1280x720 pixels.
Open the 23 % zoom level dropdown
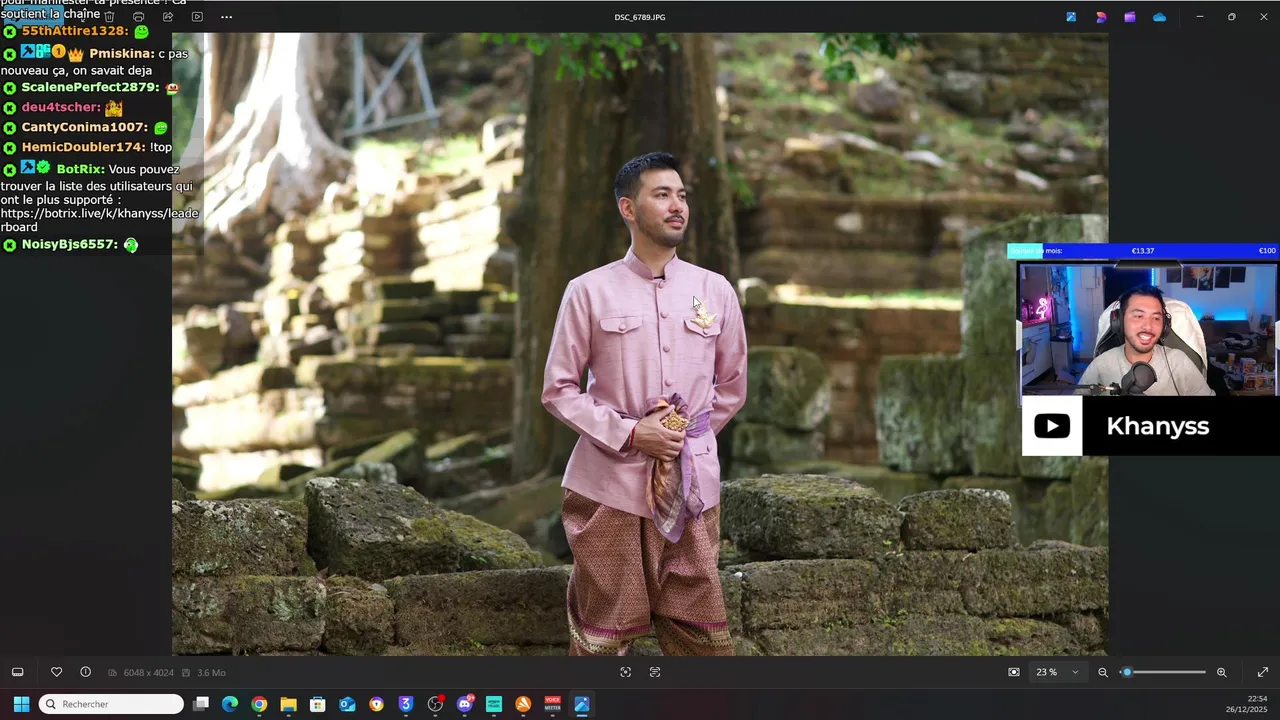1057,672
